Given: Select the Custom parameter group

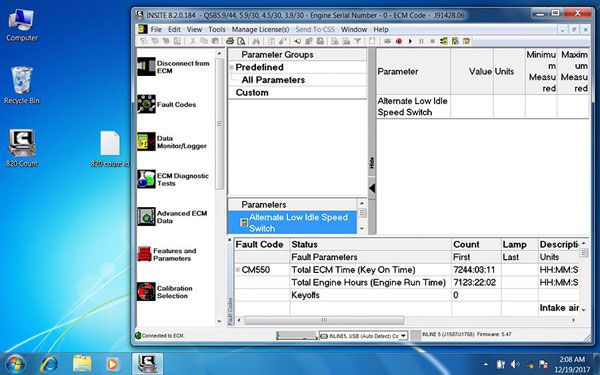Looking at the screenshot, I should 252,93.
